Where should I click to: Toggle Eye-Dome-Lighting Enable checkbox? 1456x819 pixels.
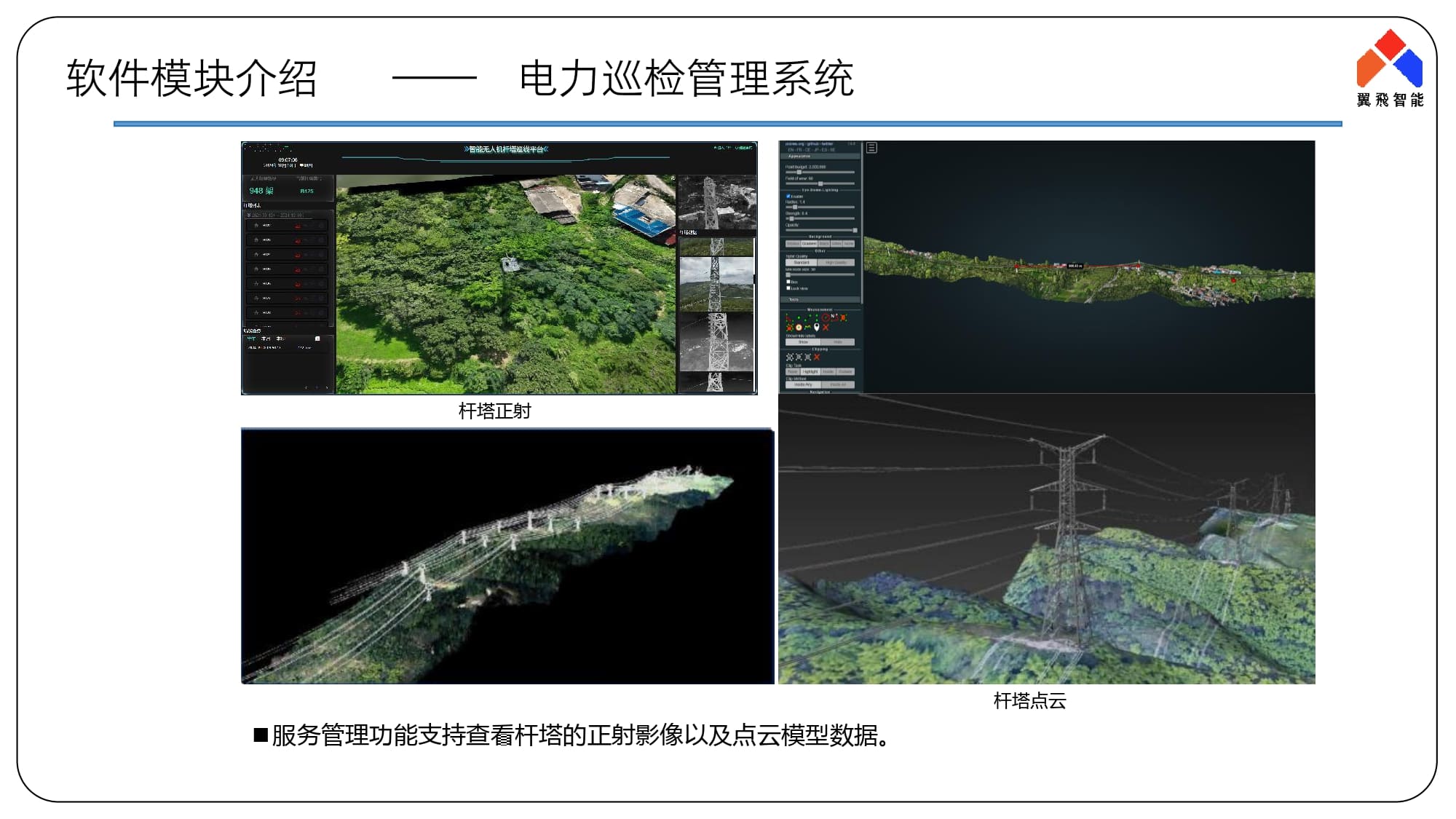tap(788, 196)
